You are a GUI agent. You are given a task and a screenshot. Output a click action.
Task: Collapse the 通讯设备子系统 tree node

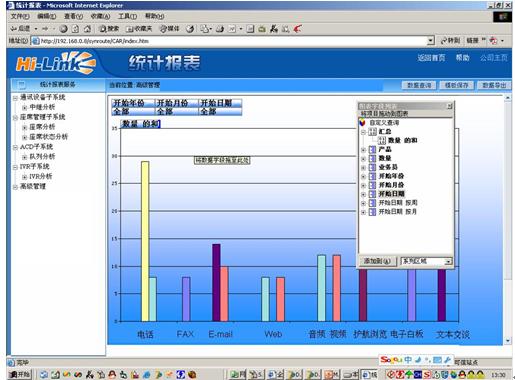click(x=15, y=98)
